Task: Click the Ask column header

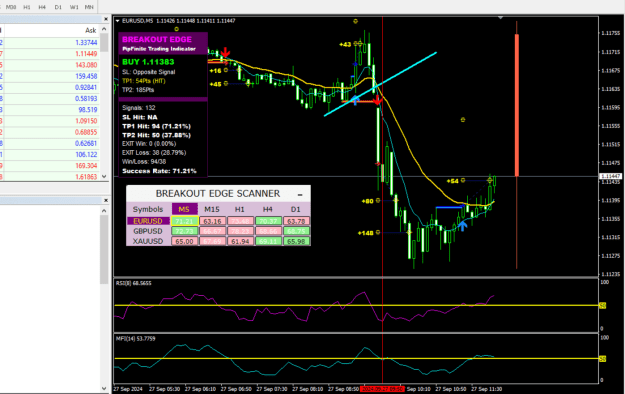Action: pos(90,30)
